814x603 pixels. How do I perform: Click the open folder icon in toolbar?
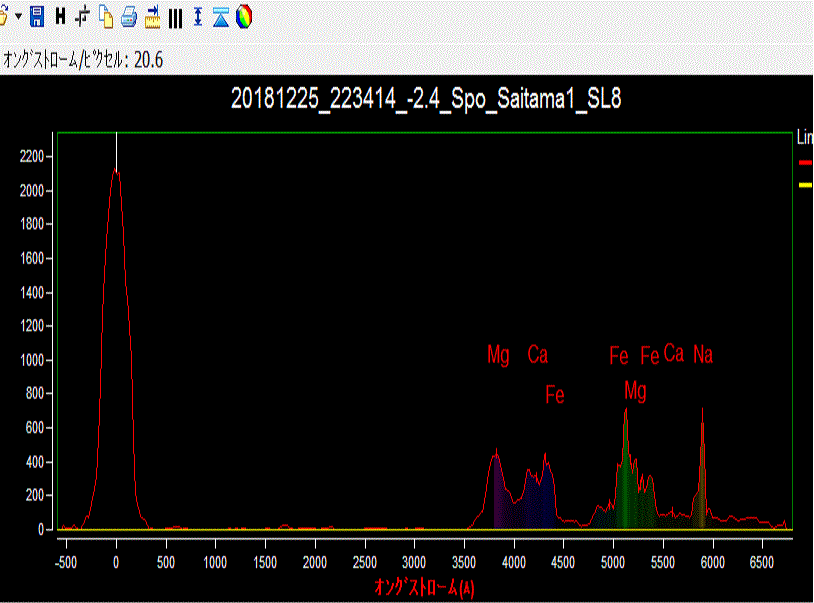(x=3, y=17)
